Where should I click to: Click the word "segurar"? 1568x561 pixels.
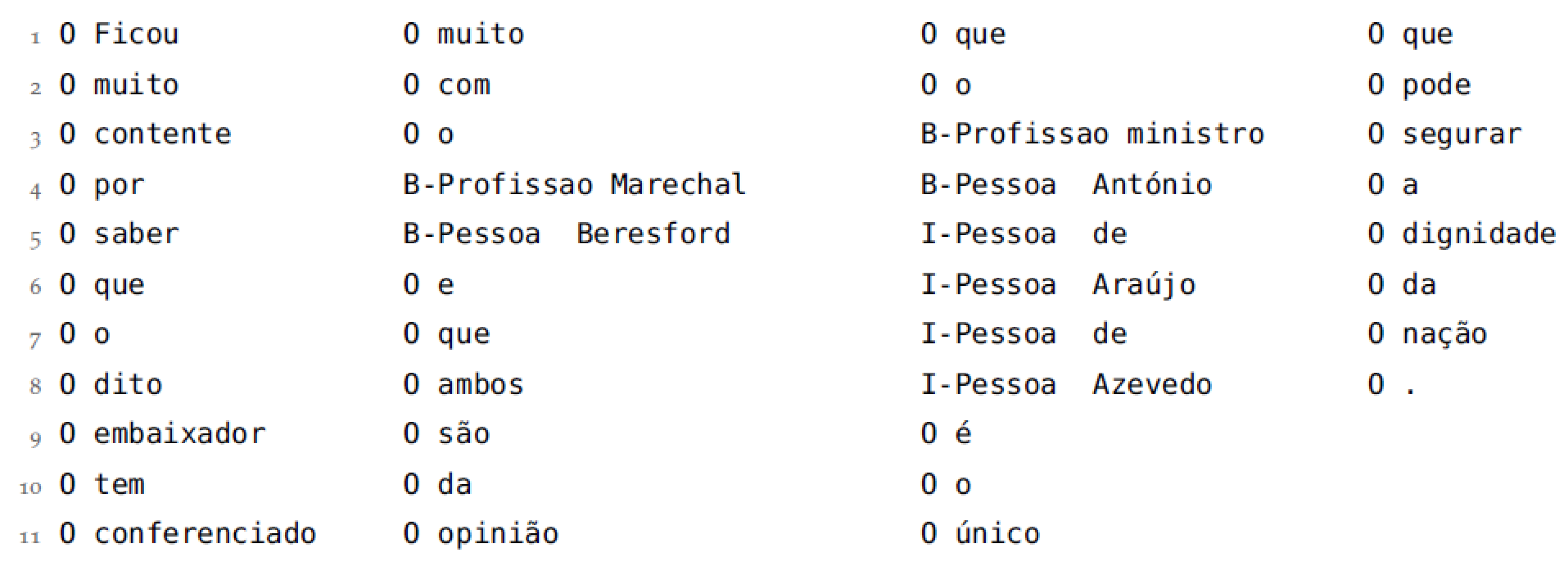click(x=1461, y=134)
